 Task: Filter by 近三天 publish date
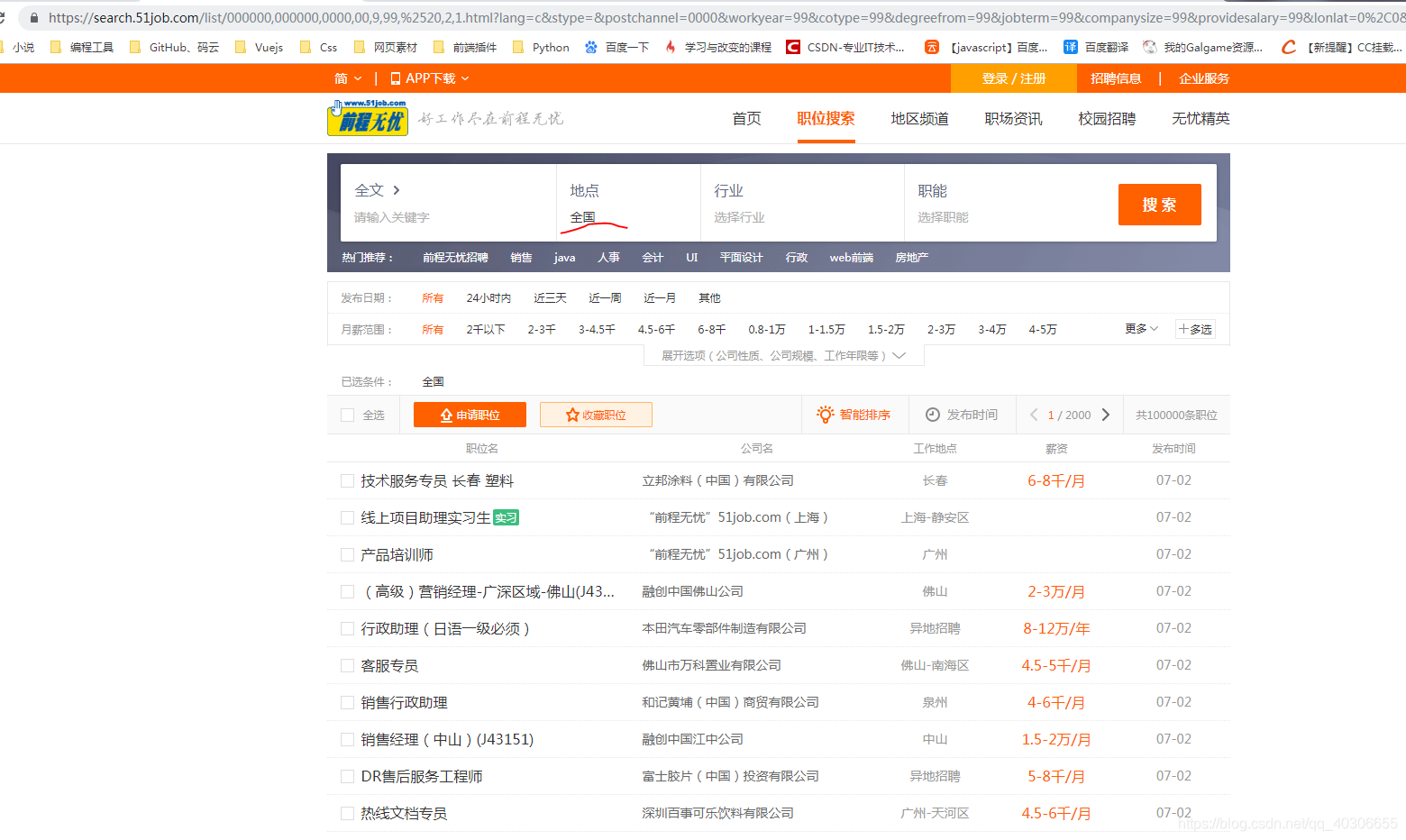click(550, 297)
